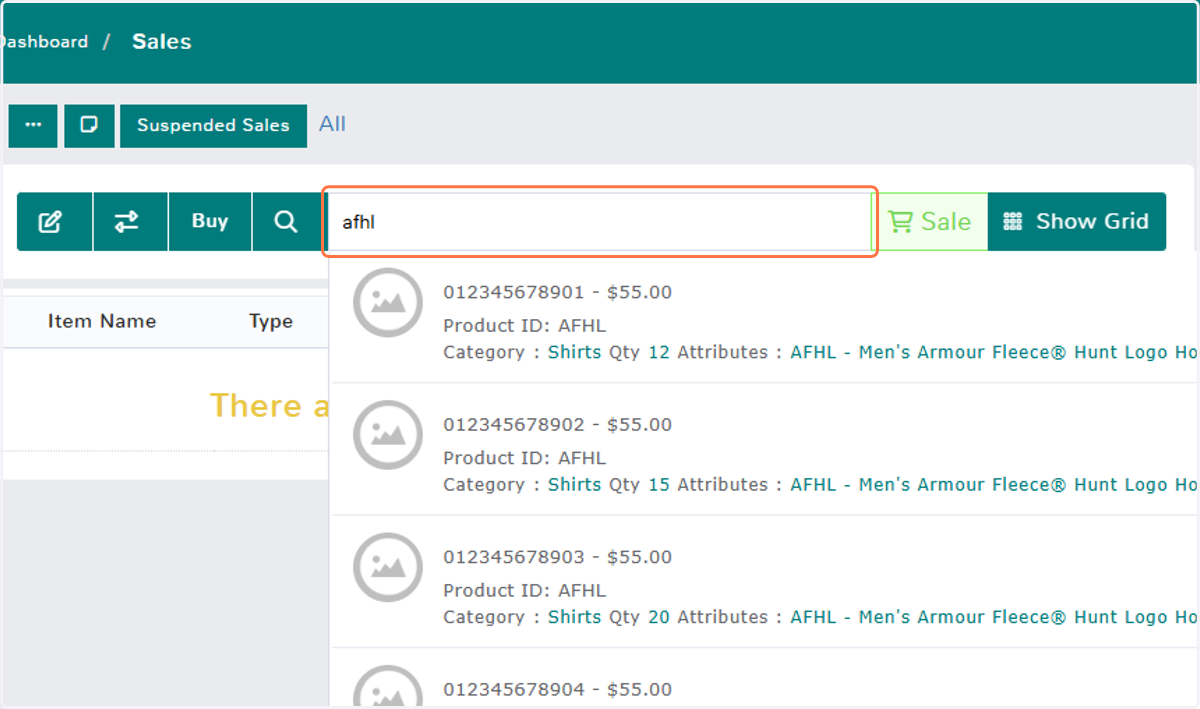The width and height of the screenshot is (1200, 709).
Task: Click placeholder image of Qty 15 result
Action: [388, 435]
